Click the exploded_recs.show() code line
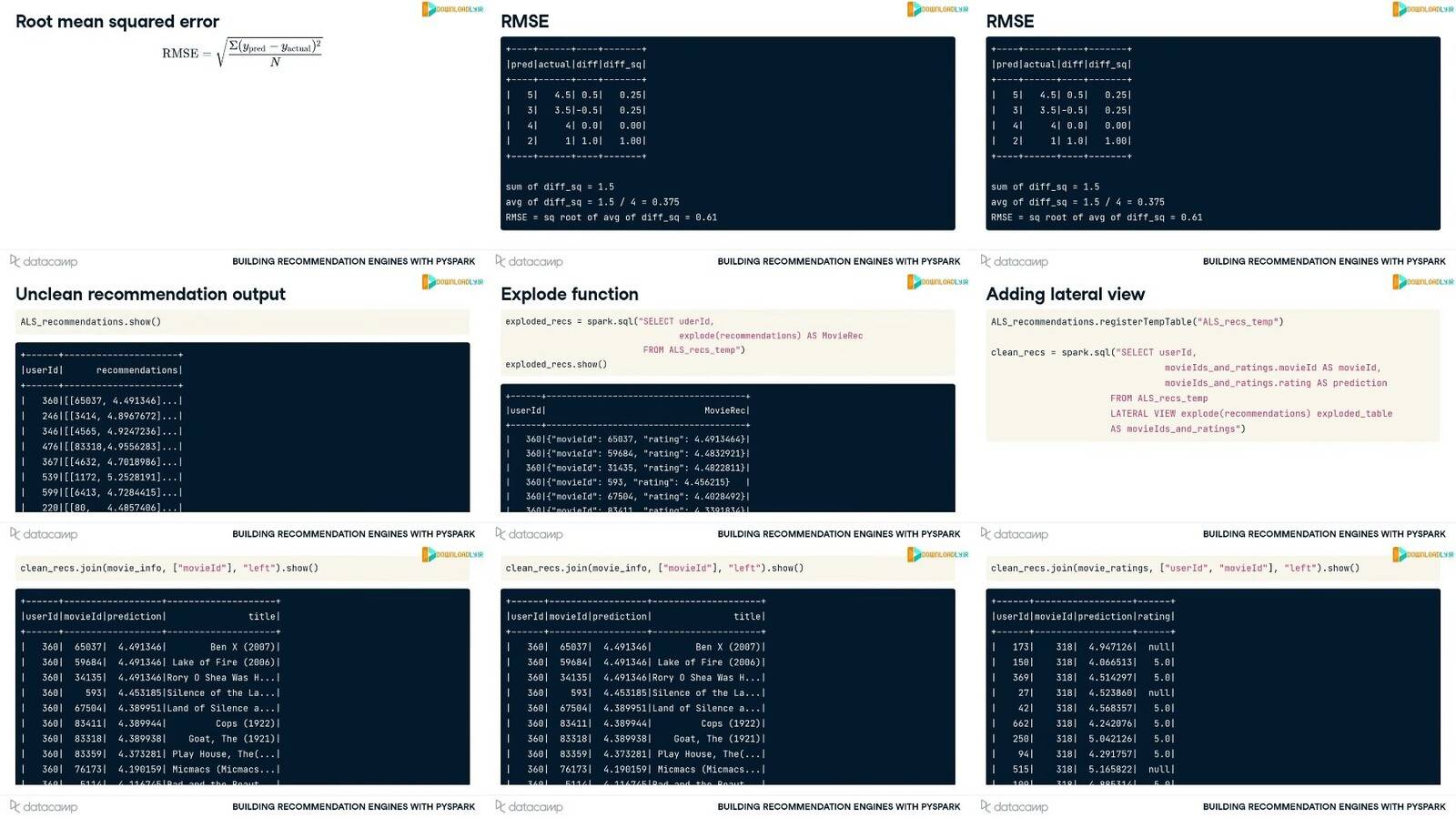Viewport: 1456px width, 818px height. click(556, 365)
